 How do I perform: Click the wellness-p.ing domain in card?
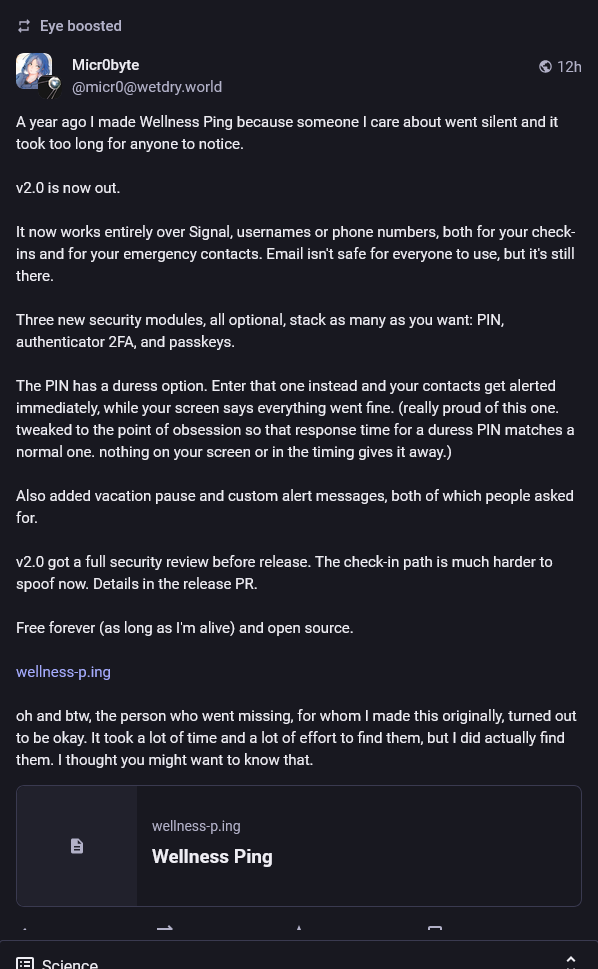pyautogui.click(x=196, y=826)
